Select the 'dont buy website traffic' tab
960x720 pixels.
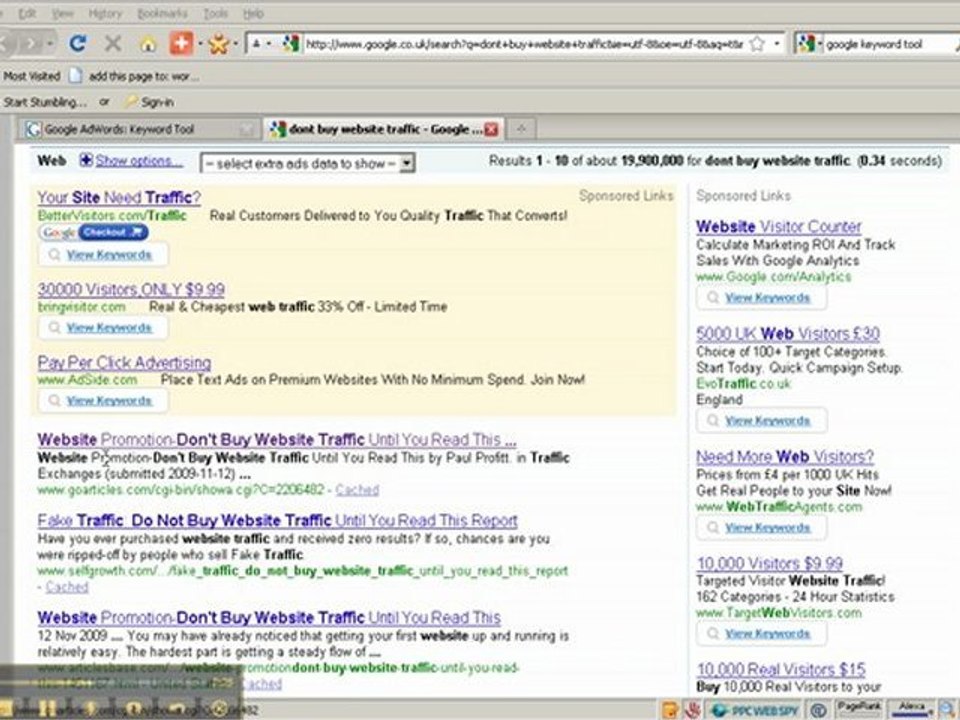[383, 129]
